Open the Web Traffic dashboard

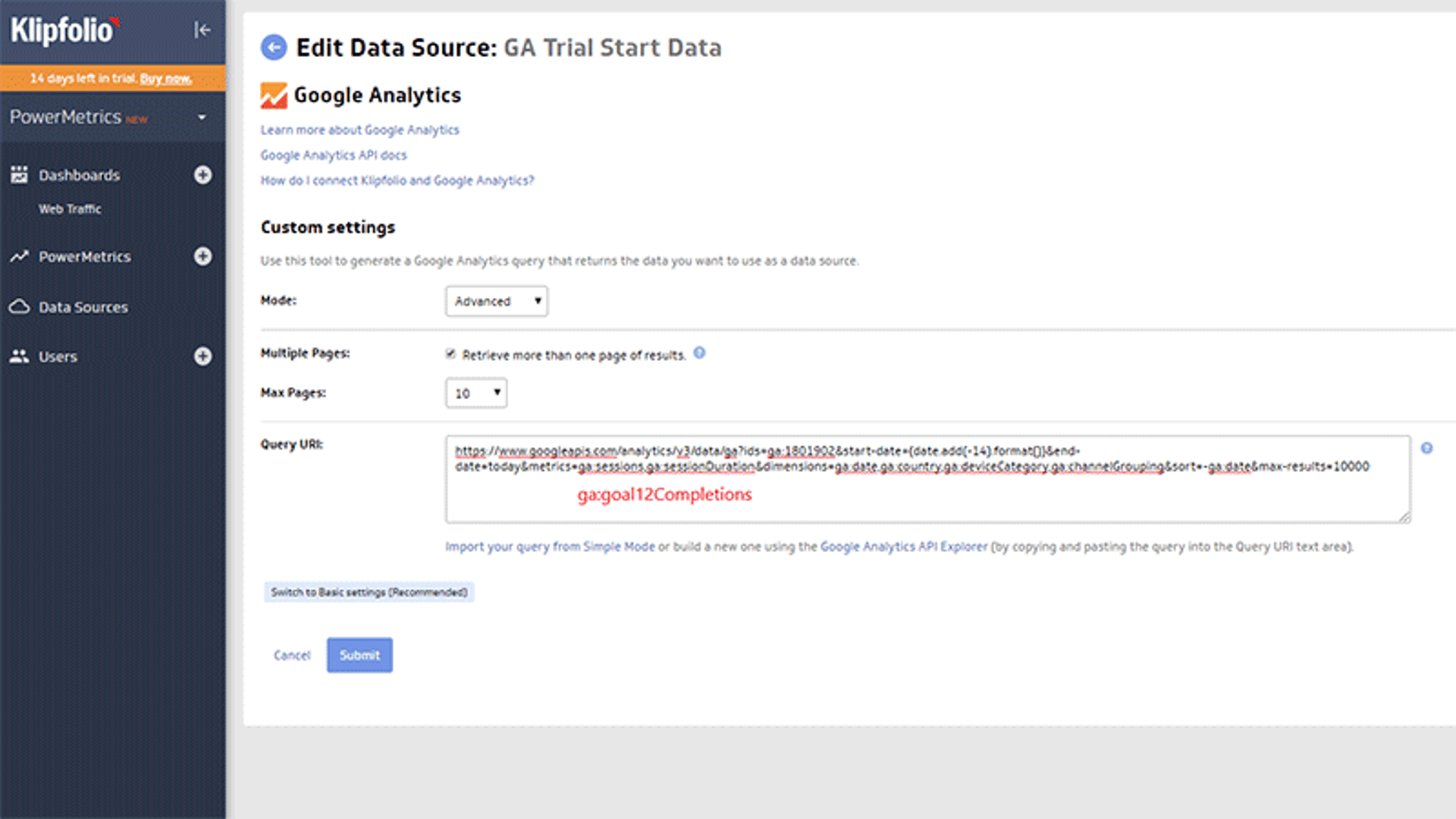tap(69, 209)
